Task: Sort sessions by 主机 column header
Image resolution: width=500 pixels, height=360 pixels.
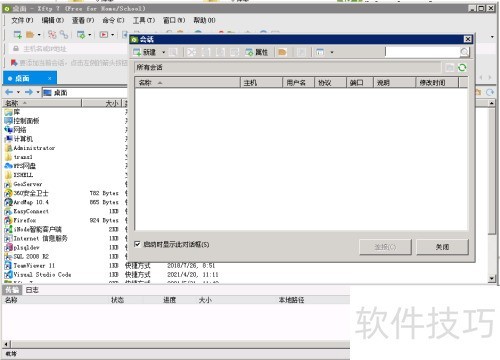Action: [261, 82]
